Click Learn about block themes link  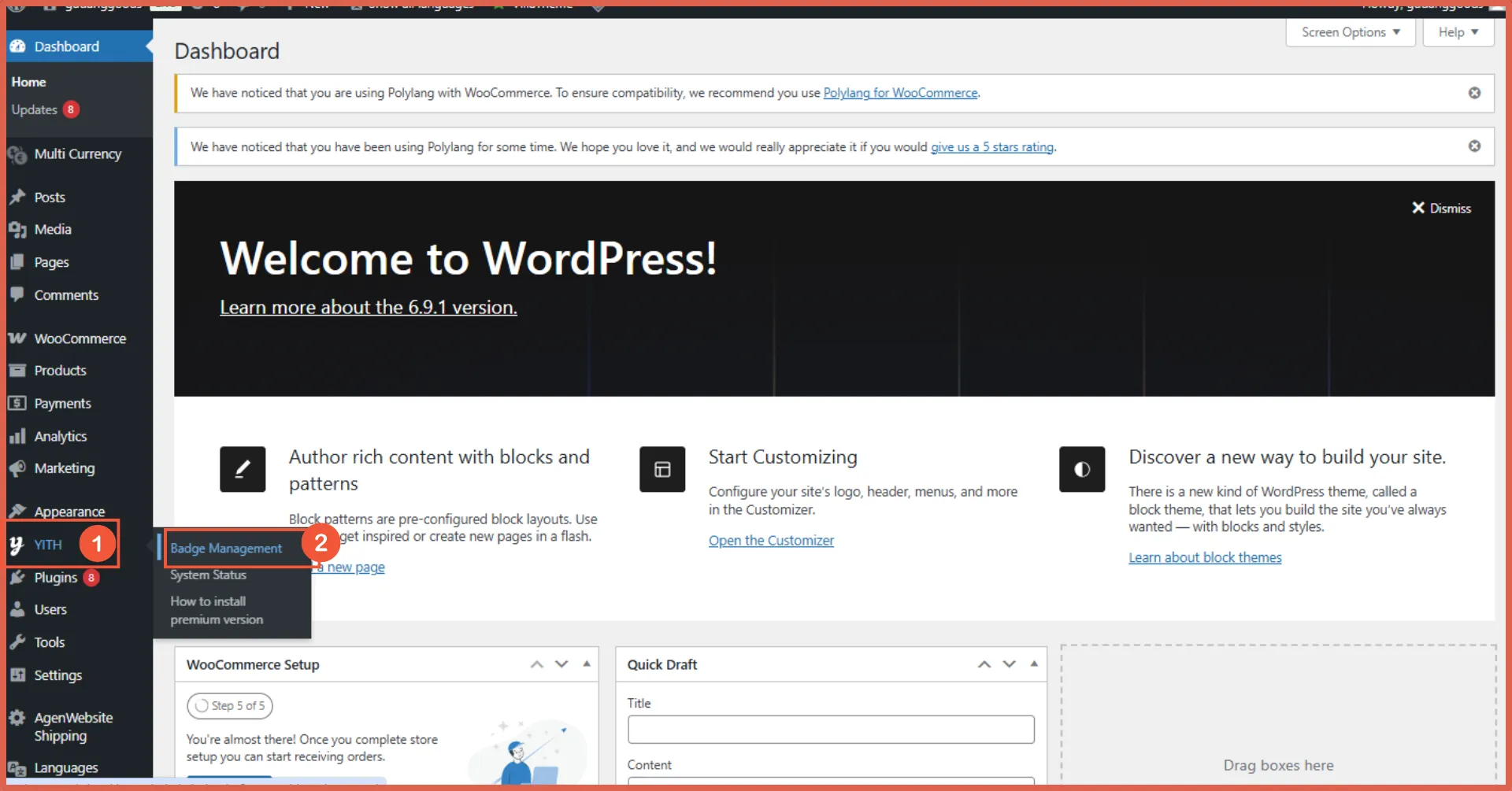tap(1205, 557)
